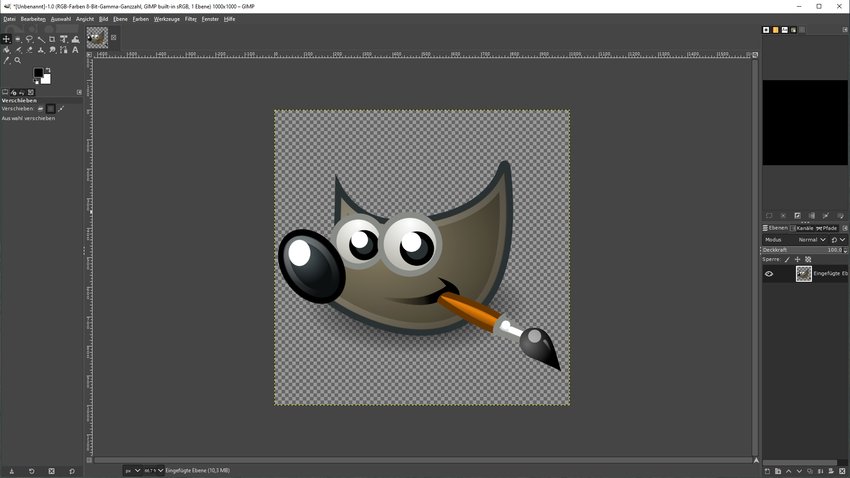The width and height of the screenshot is (850, 478).
Task: Set Verschieben mode to layer
Action: [40, 109]
